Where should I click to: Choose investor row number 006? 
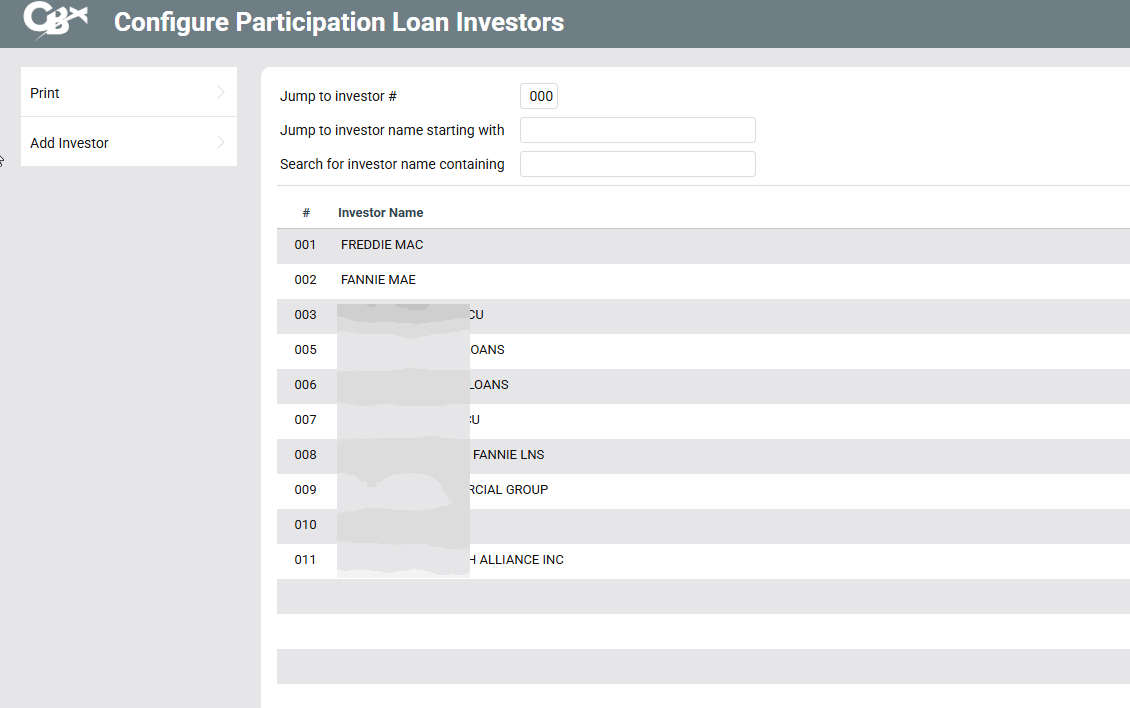click(x=305, y=385)
